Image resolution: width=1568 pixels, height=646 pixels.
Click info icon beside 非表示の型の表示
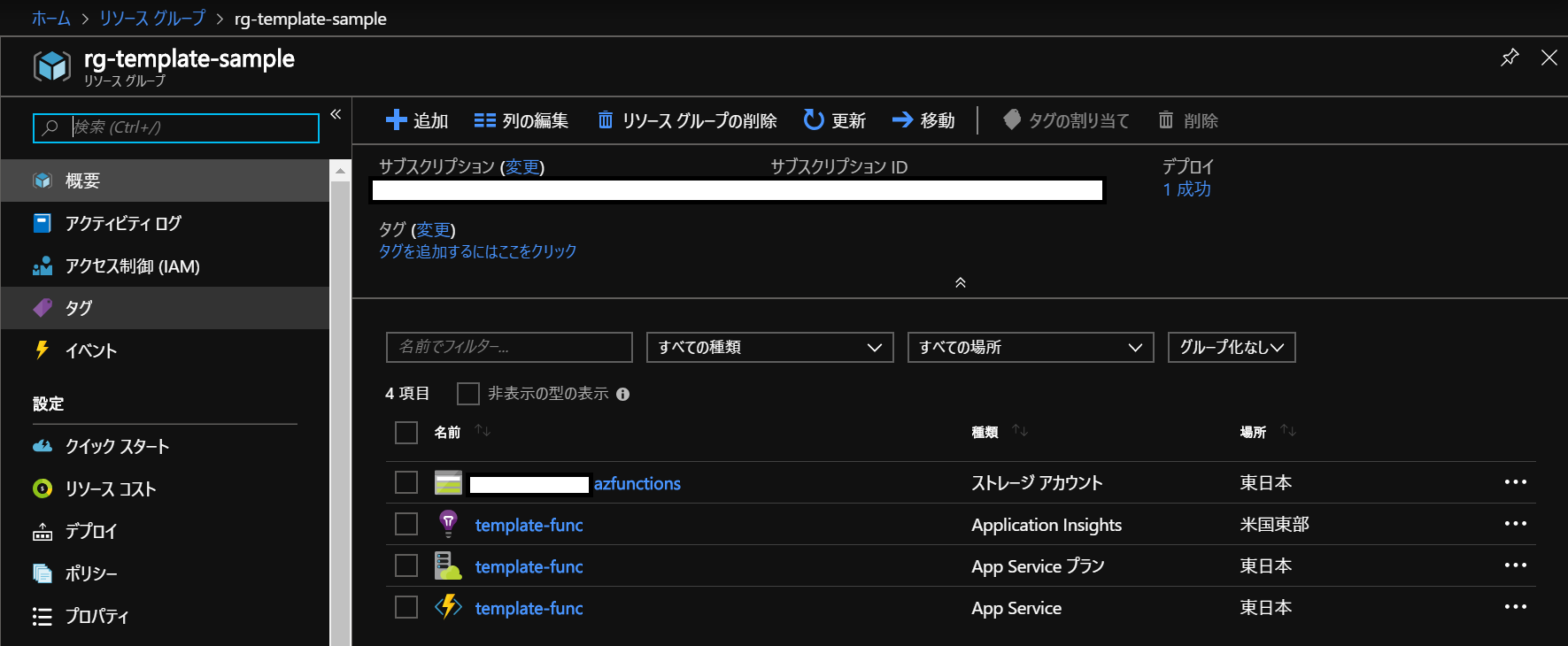[623, 395]
